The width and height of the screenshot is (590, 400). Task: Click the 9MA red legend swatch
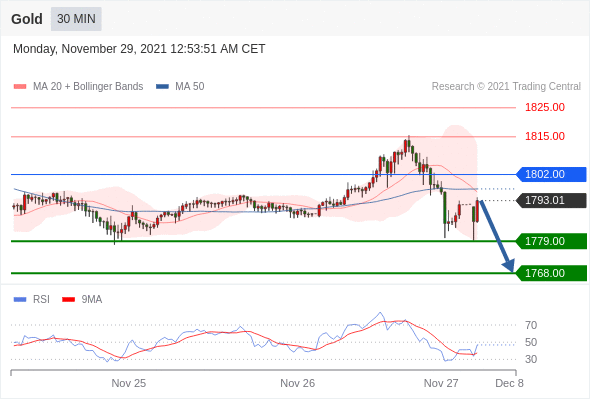click(x=68, y=300)
